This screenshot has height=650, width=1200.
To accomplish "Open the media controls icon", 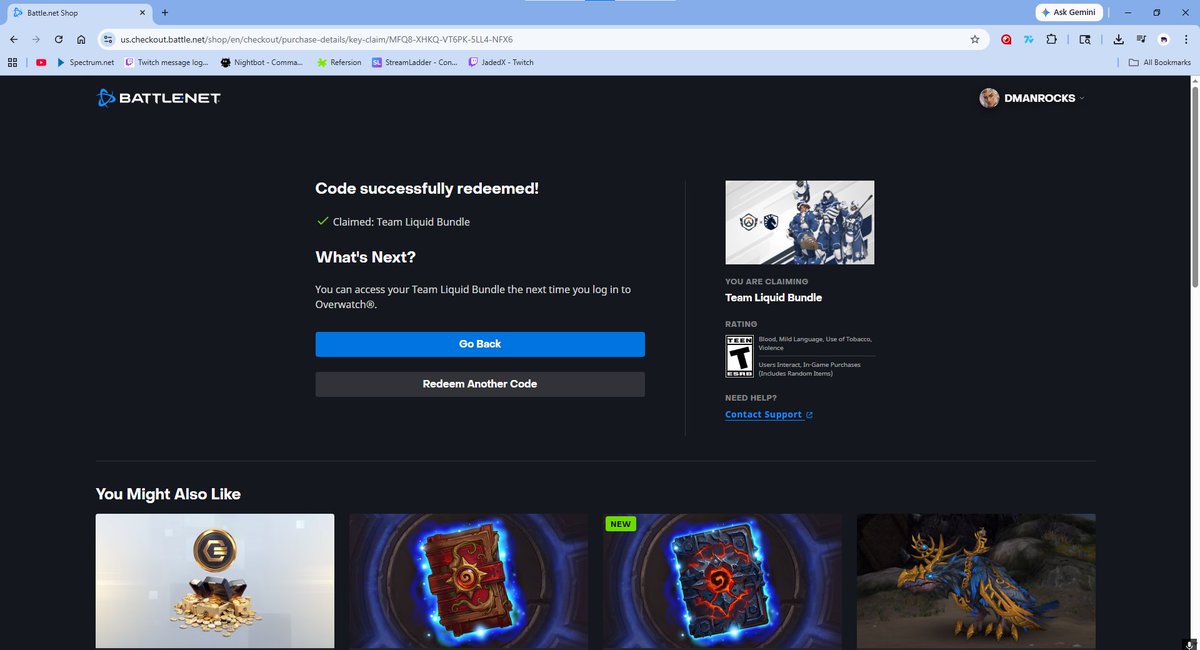I will tap(1141, 39).
